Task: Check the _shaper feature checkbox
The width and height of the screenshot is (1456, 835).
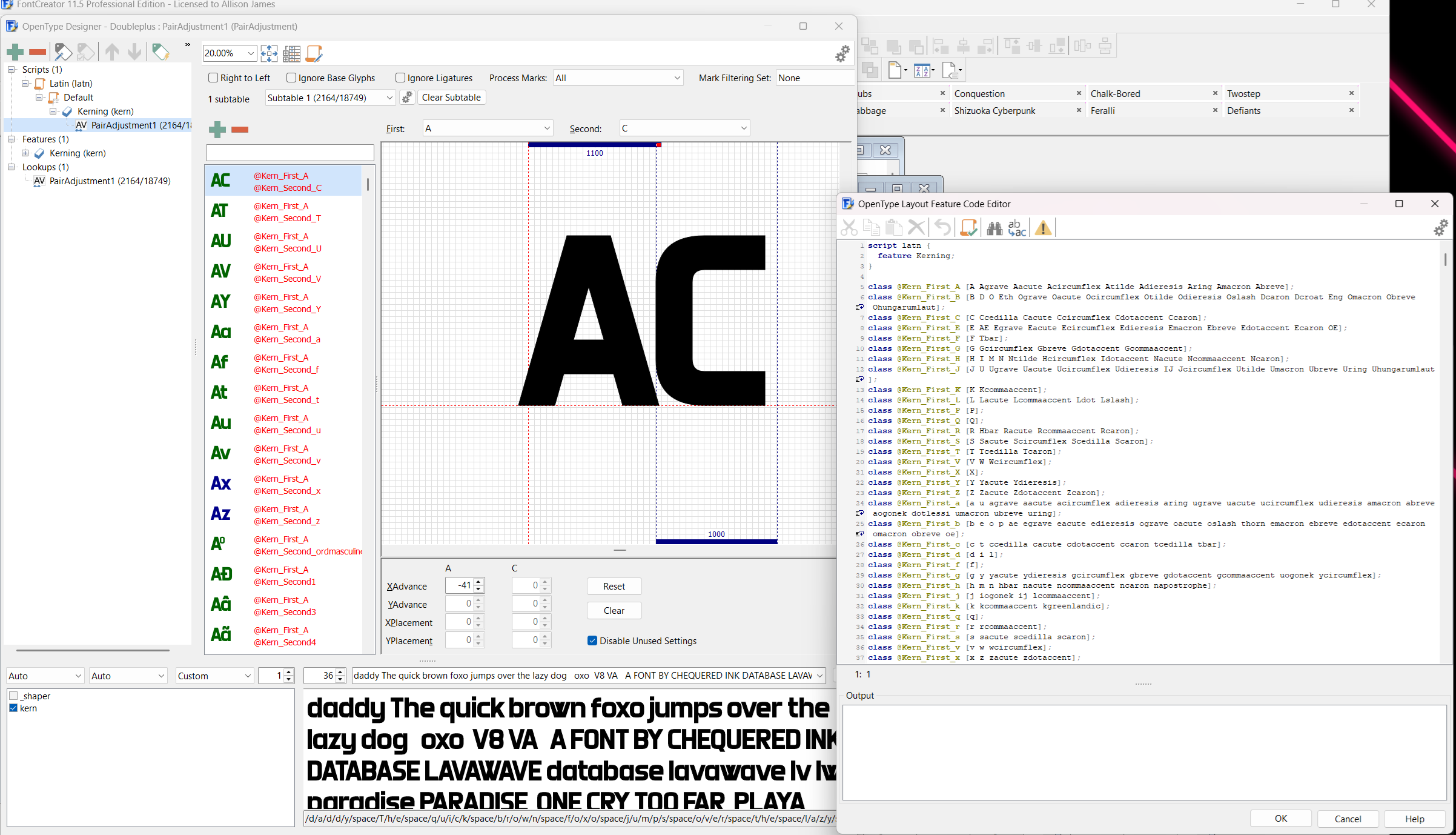Action: pyautogui.click(x=13, y=696)
